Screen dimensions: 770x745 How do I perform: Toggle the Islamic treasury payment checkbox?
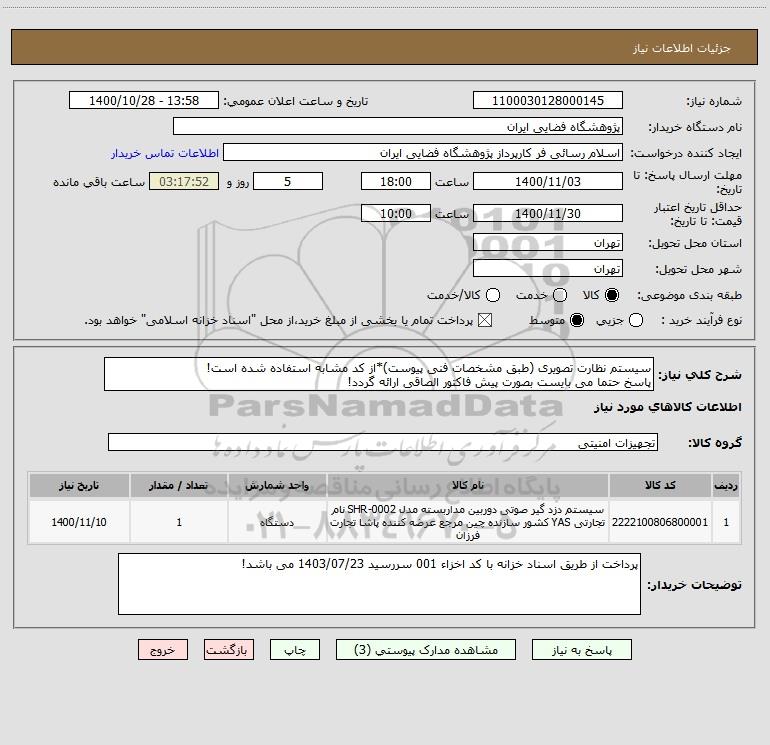click(x=485, y=320)
